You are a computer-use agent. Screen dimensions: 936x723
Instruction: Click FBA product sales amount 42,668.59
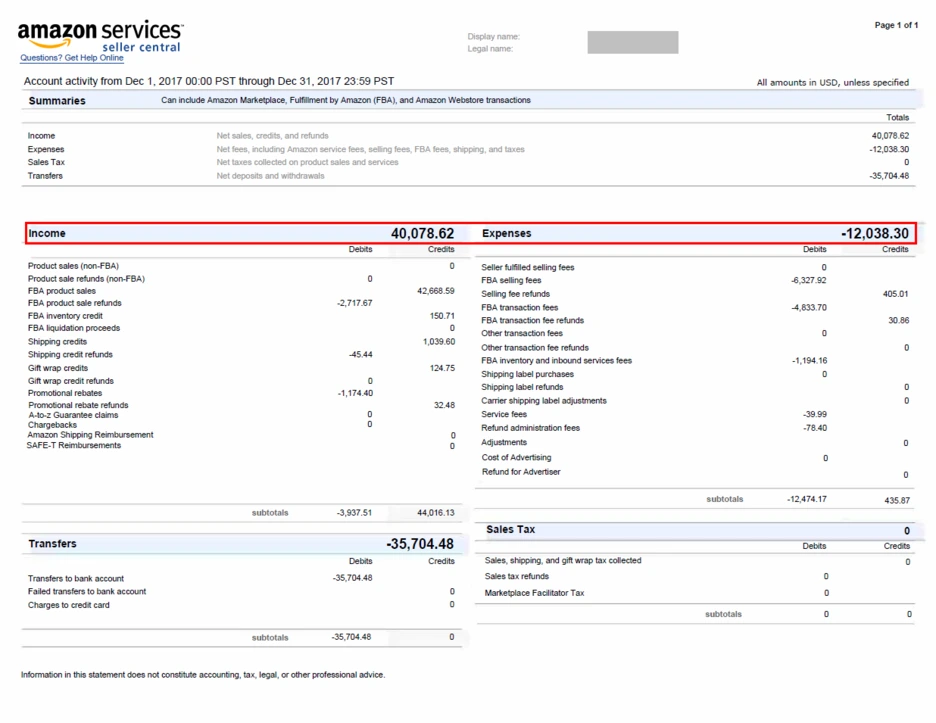pos(435,291)
